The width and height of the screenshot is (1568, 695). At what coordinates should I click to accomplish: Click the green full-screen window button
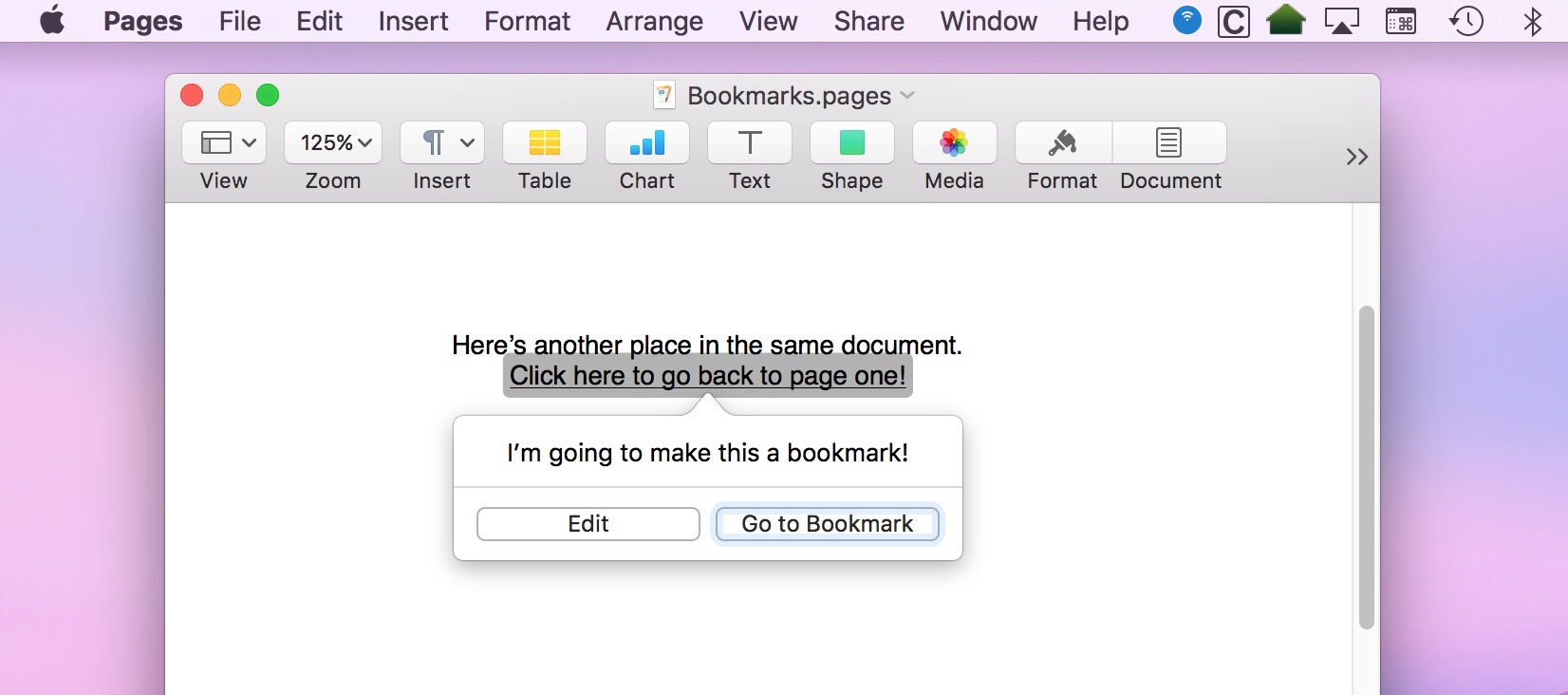pos(268,95)
